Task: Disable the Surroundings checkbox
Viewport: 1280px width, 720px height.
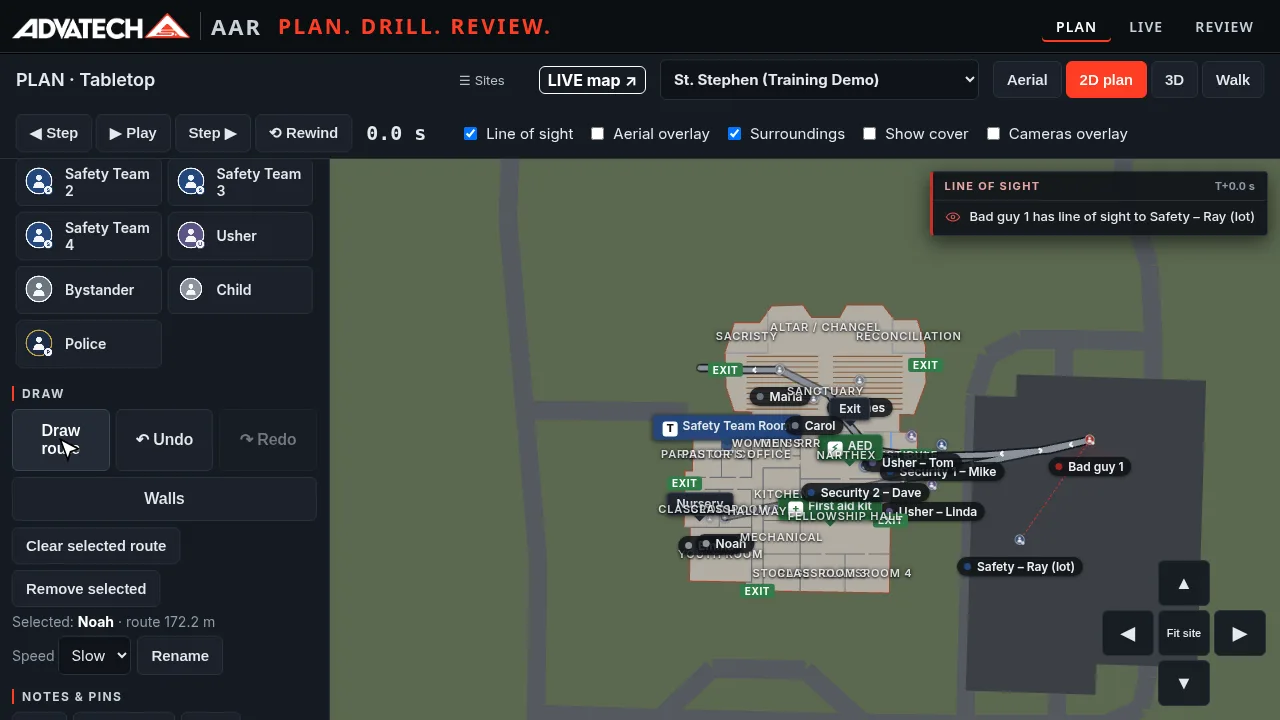Action: point(735,133)
